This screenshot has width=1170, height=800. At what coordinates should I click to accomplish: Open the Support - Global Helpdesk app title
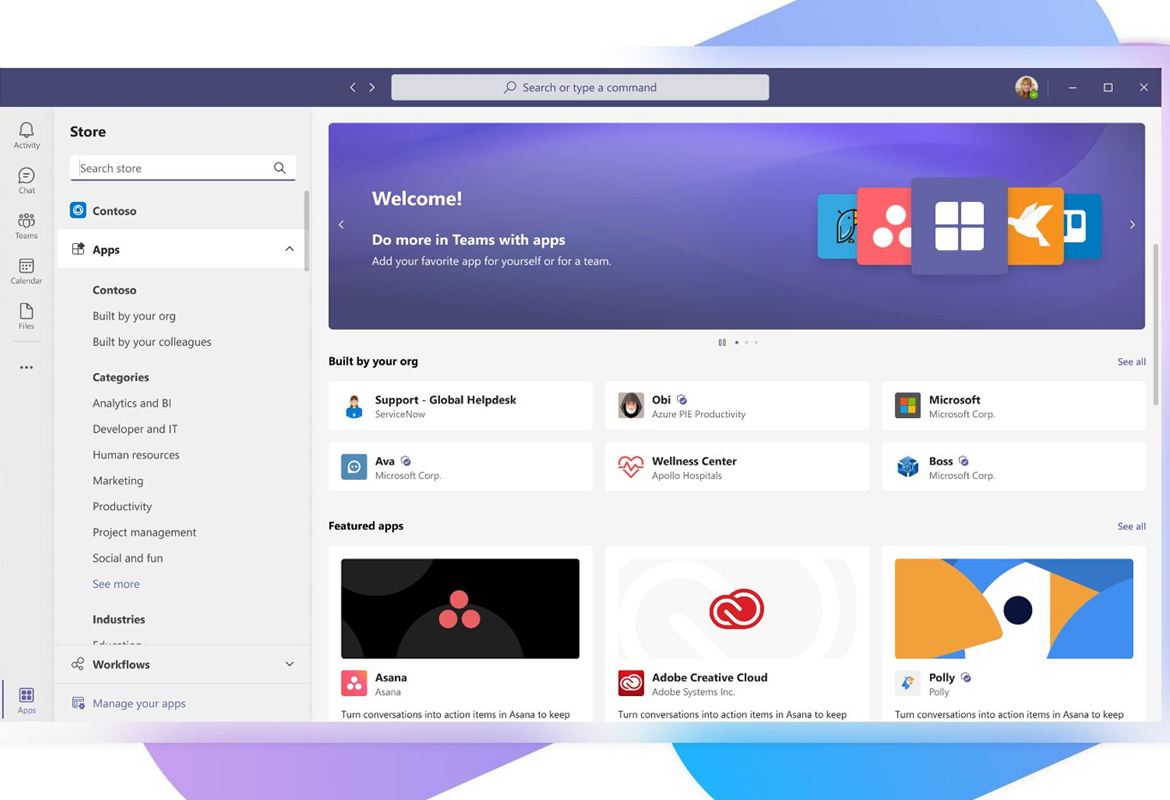[x=445, y=400]
